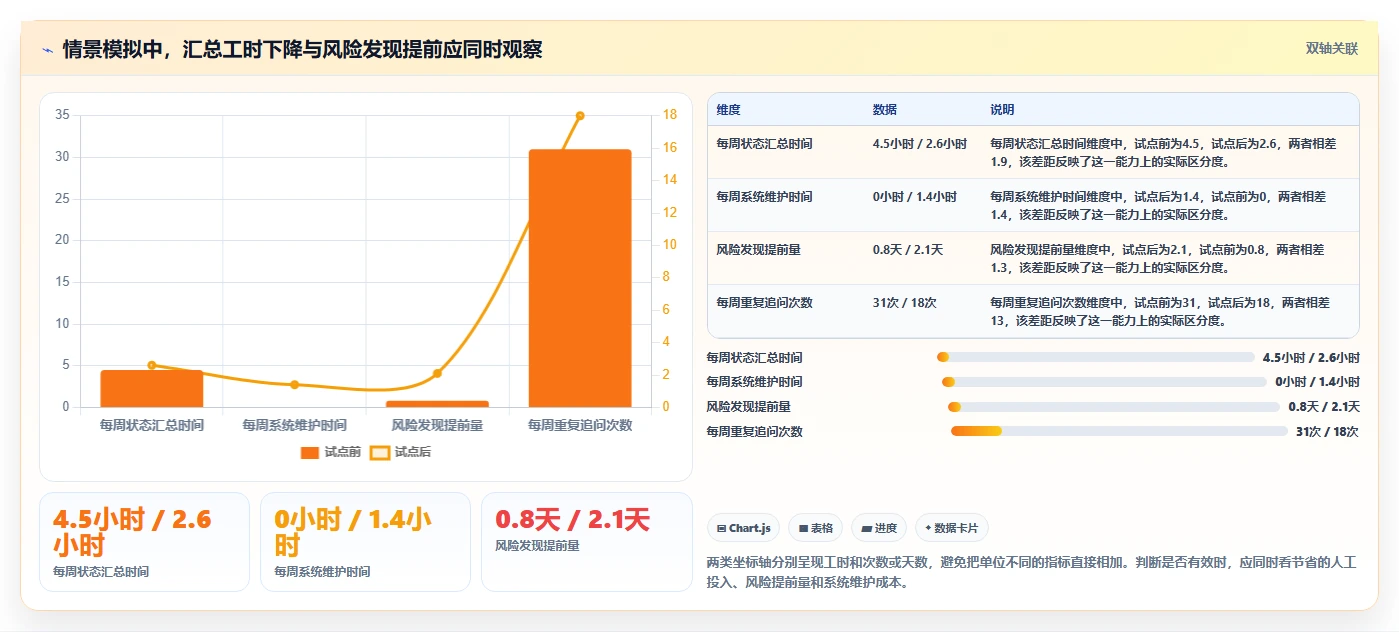Click the x-axis label 每周状态汇总时间
Viewport: 1399px width, 632px height.
point(152,425)
